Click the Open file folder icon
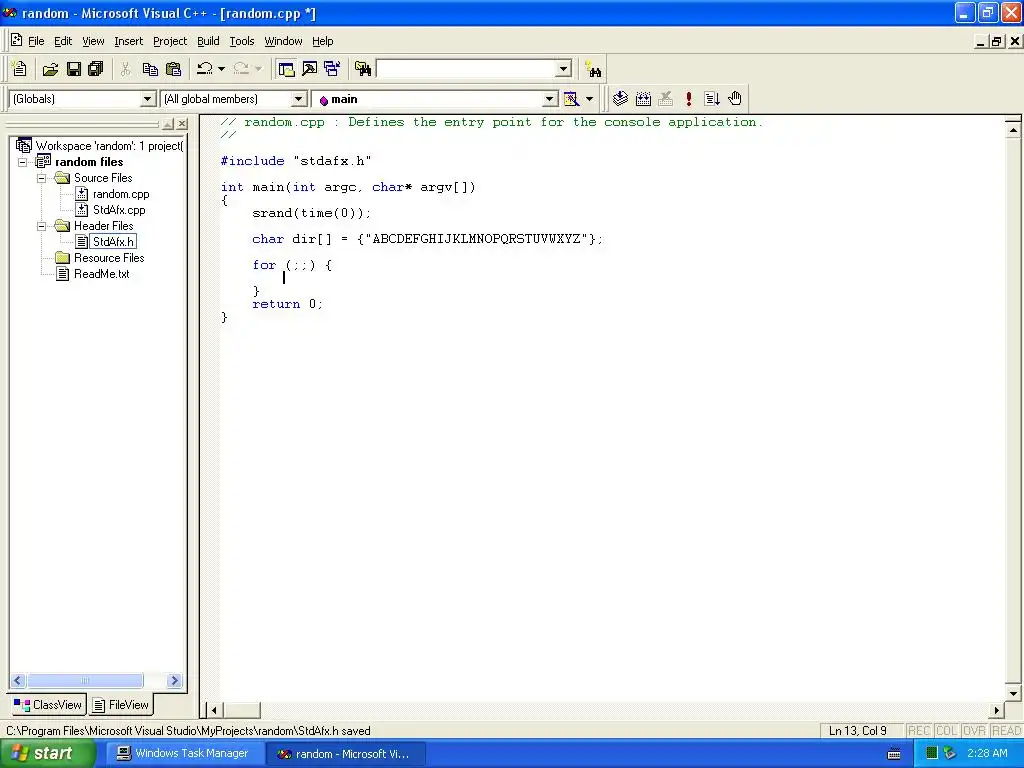The height and width of the screenshot is (768, 1024). pyautogui.click(x=50, y=69)
